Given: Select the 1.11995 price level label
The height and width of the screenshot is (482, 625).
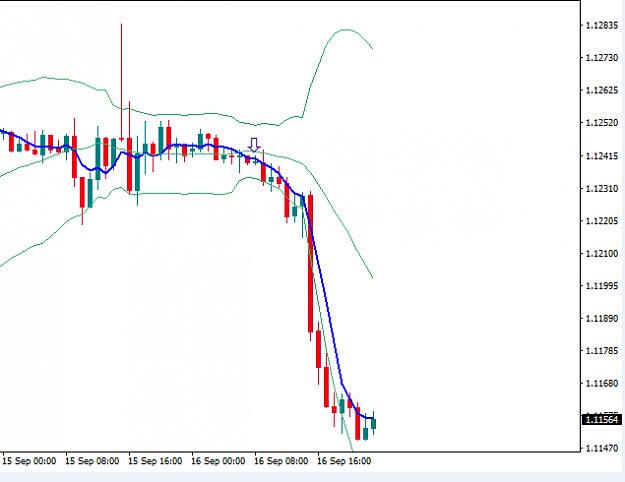Looking at the screenshot, I should tap(601, 286).
